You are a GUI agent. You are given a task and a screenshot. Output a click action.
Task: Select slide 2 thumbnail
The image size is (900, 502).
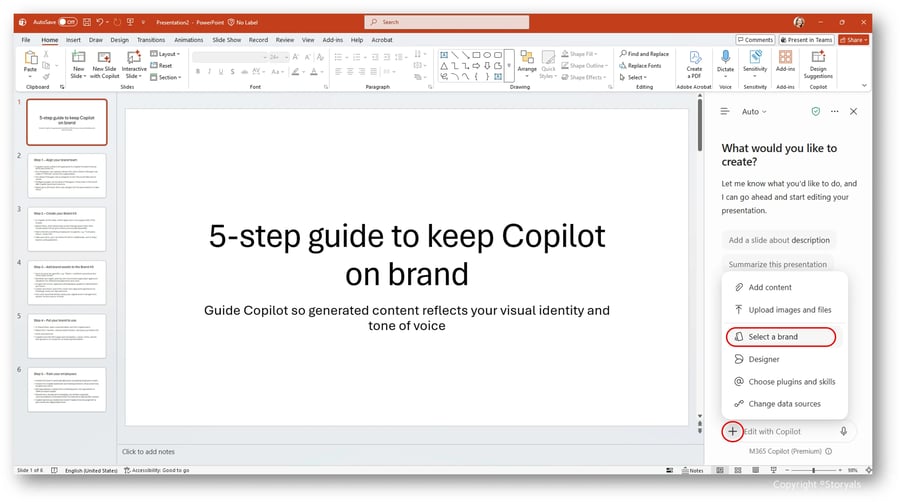(67, 176)
